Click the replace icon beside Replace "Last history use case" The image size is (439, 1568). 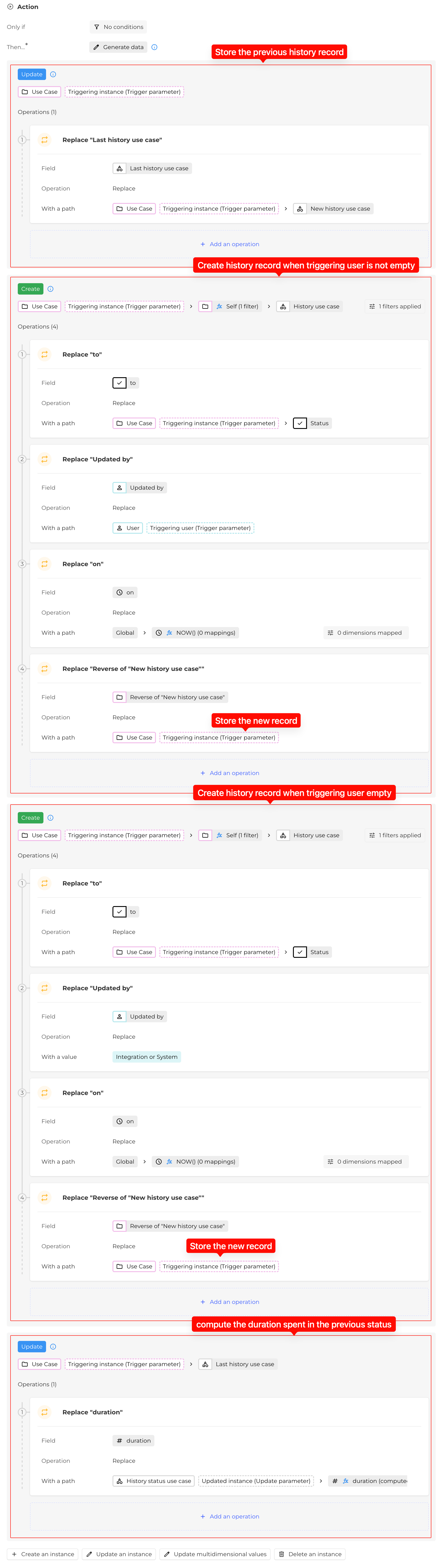click(45, 140)
